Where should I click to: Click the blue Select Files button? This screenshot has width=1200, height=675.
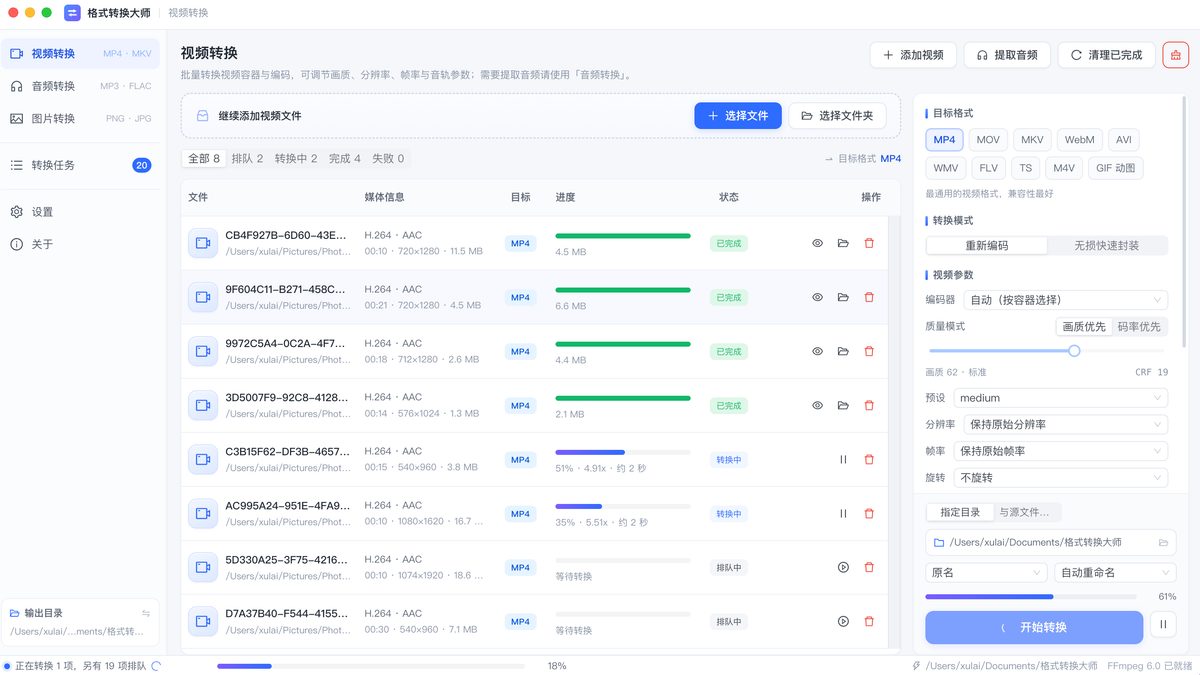coord(738,116)
